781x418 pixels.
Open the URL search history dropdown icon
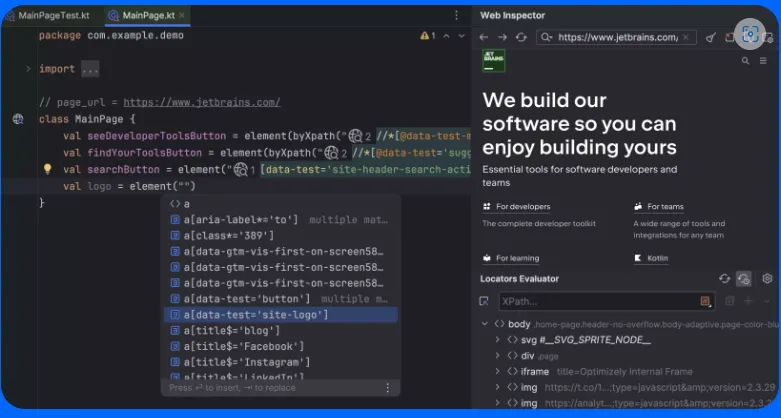546,37
